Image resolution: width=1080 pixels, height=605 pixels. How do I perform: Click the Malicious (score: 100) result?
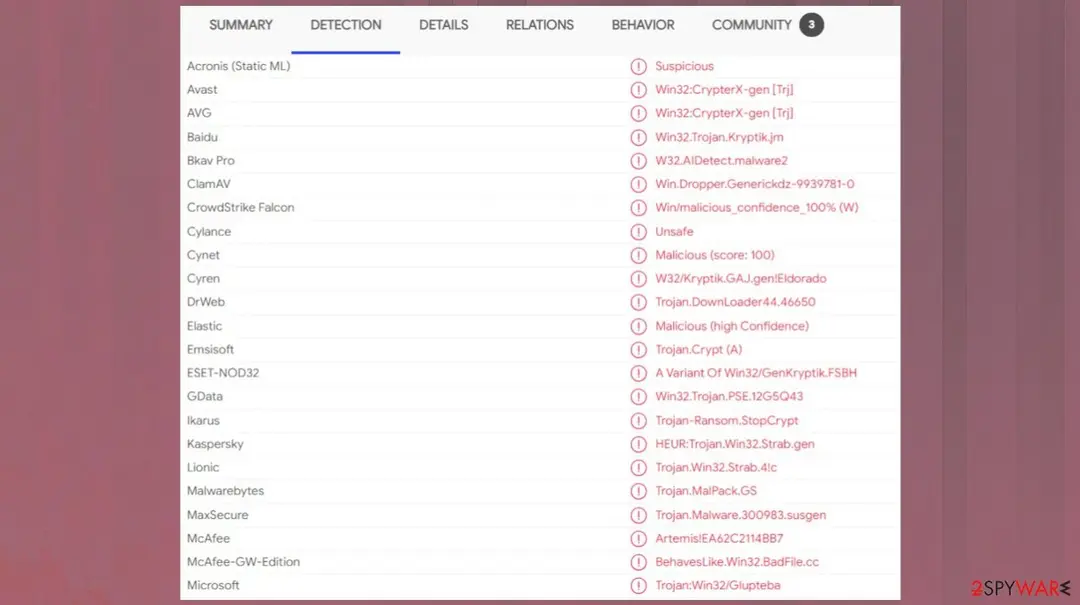[x=714, y=255]
